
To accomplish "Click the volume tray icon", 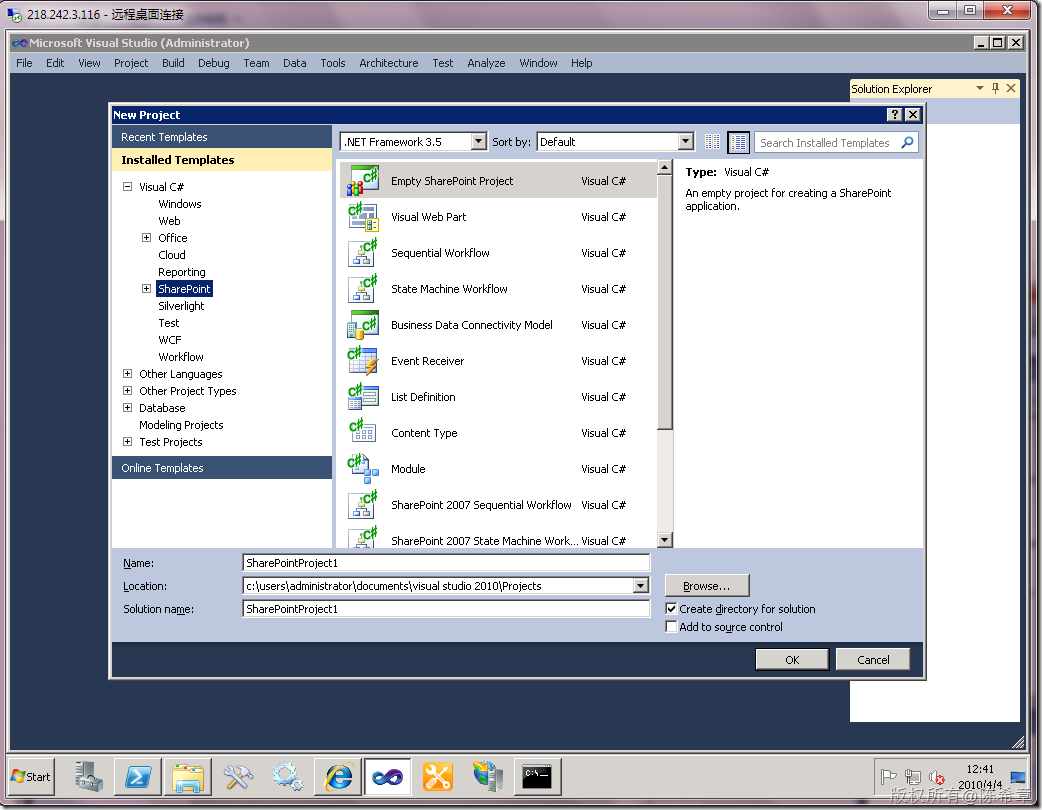I will click(x=937, y=776).
